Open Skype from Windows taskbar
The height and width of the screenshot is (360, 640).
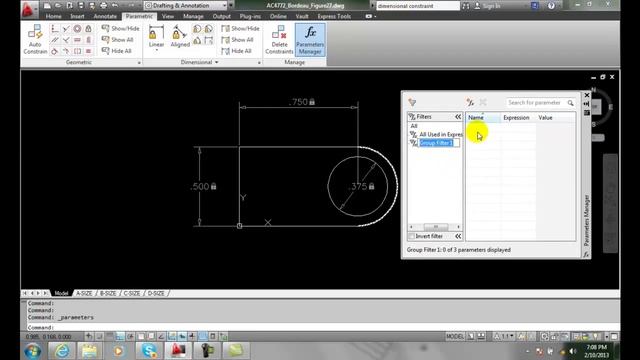point(148,351)
